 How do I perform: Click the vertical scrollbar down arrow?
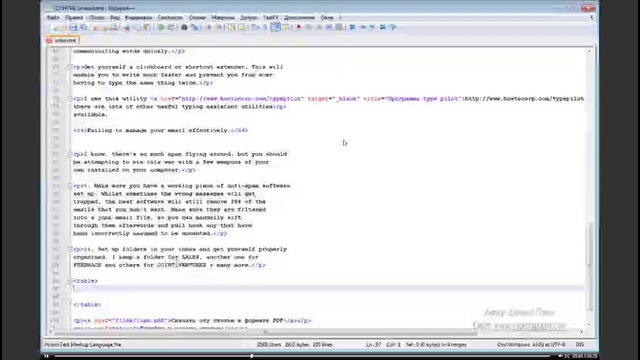[589, 325]
